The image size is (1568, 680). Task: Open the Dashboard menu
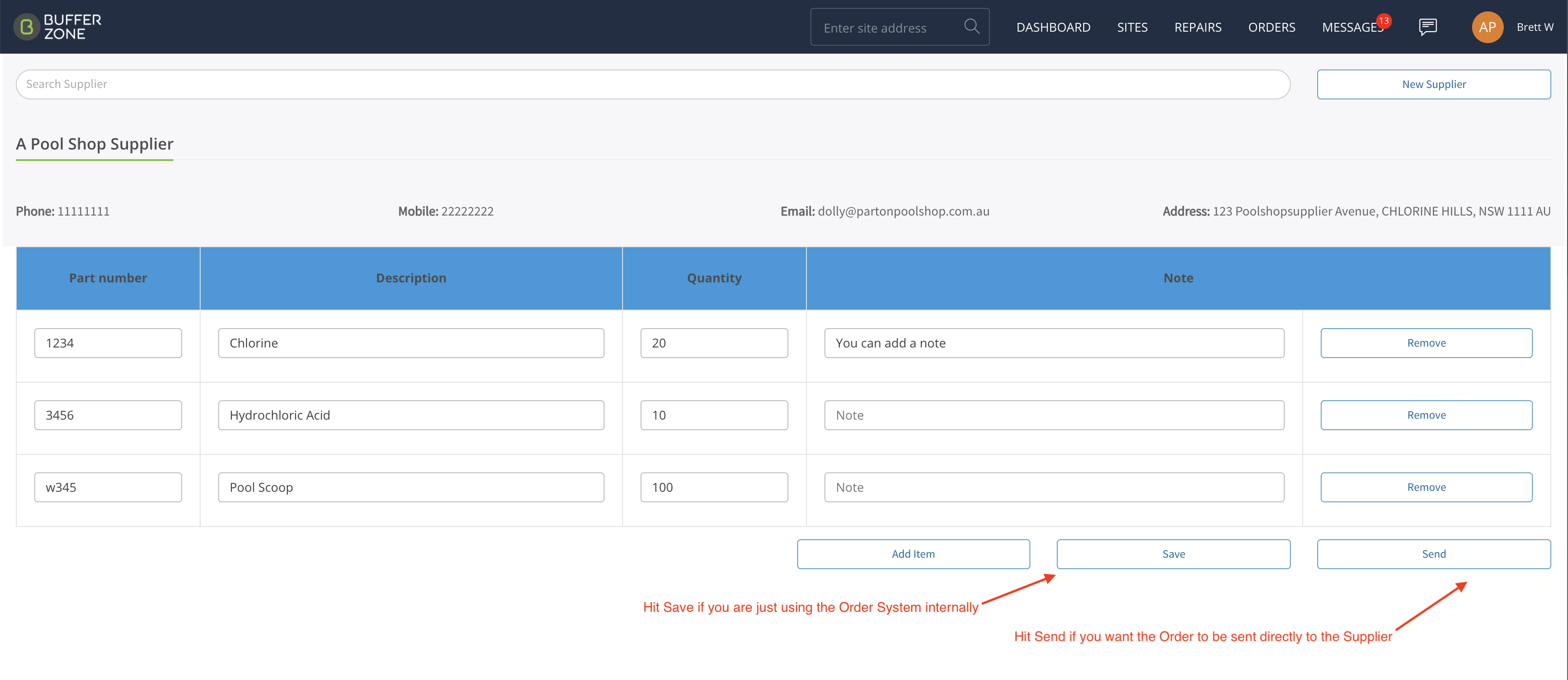[1053, 27]
